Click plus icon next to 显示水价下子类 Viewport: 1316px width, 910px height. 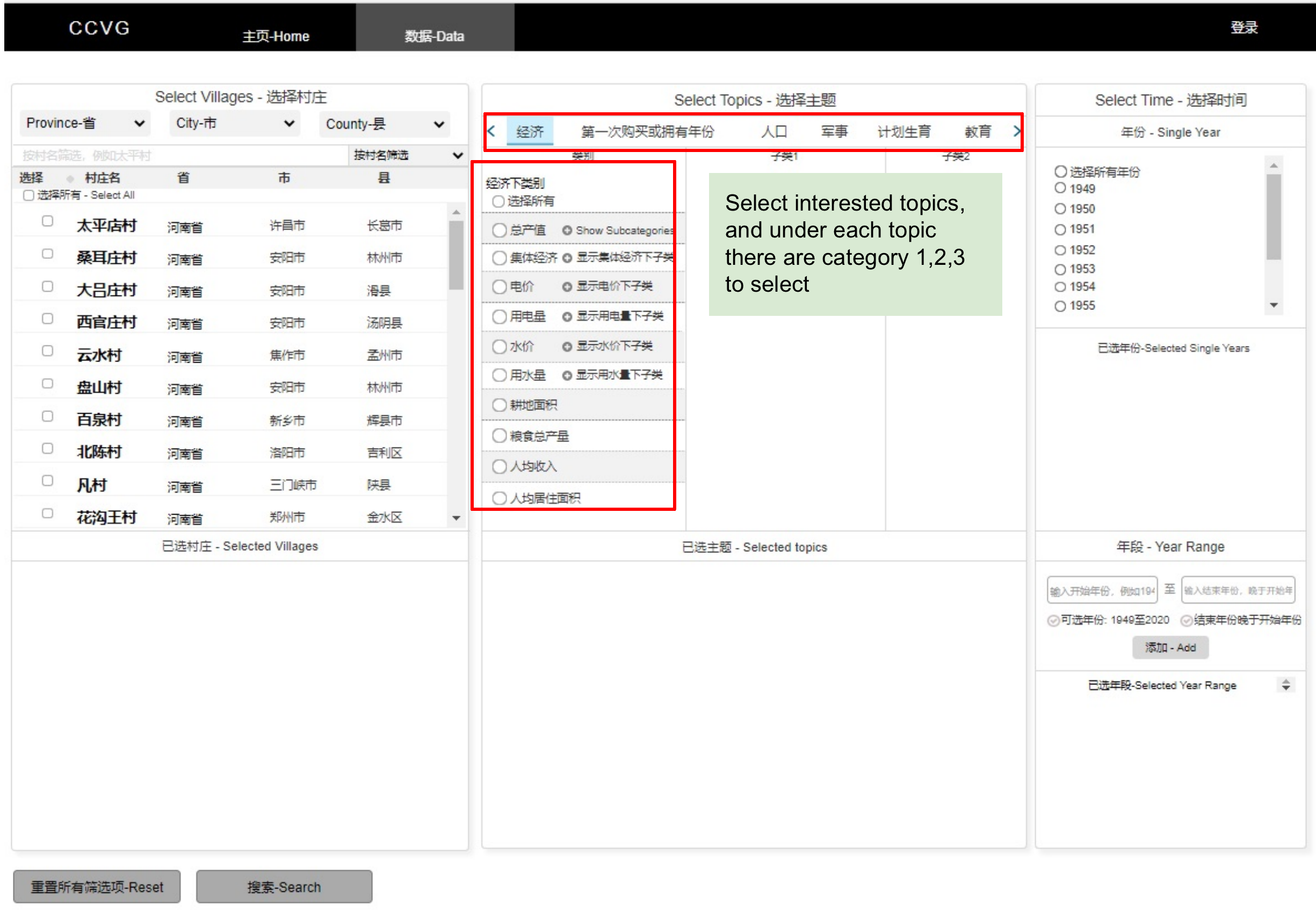click(567, 346)
